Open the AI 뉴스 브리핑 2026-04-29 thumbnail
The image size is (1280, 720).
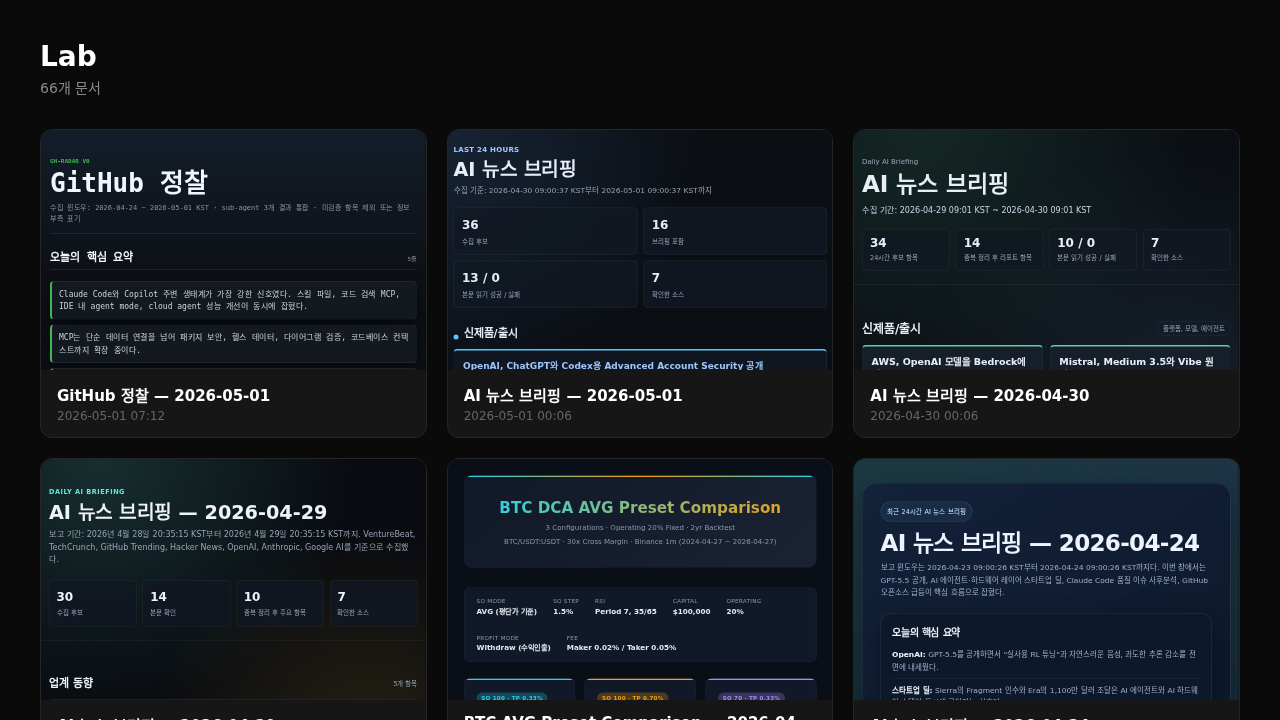tap(233, 579)
